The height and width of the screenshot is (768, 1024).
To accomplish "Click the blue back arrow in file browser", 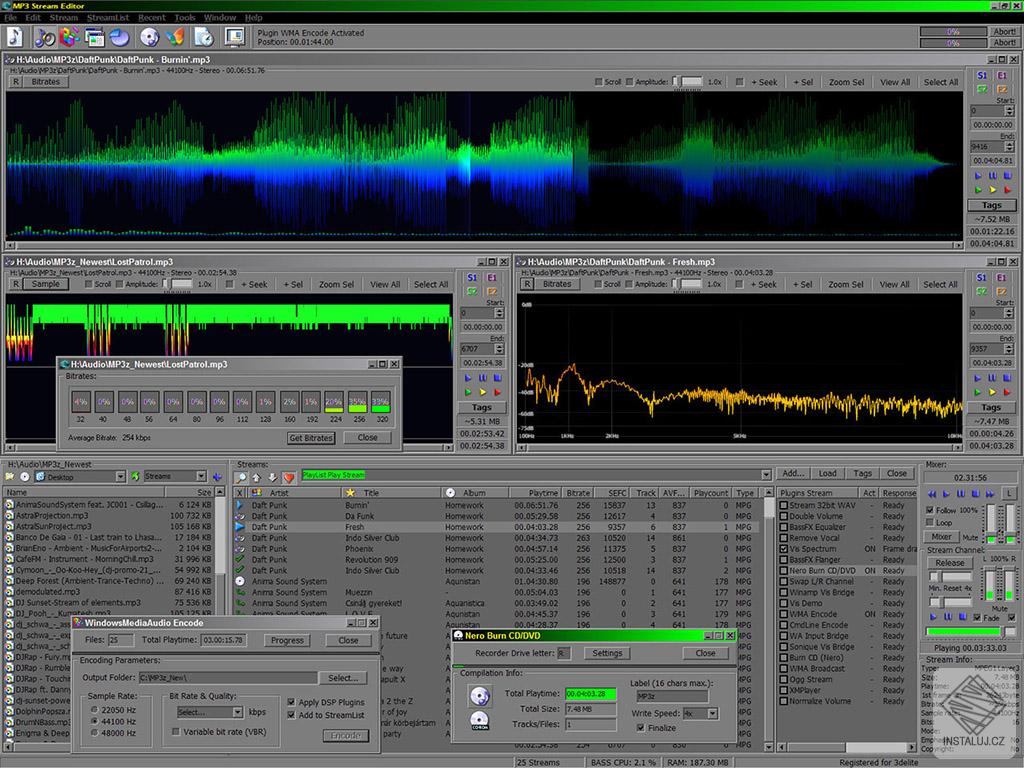I will tap(218, 477).
